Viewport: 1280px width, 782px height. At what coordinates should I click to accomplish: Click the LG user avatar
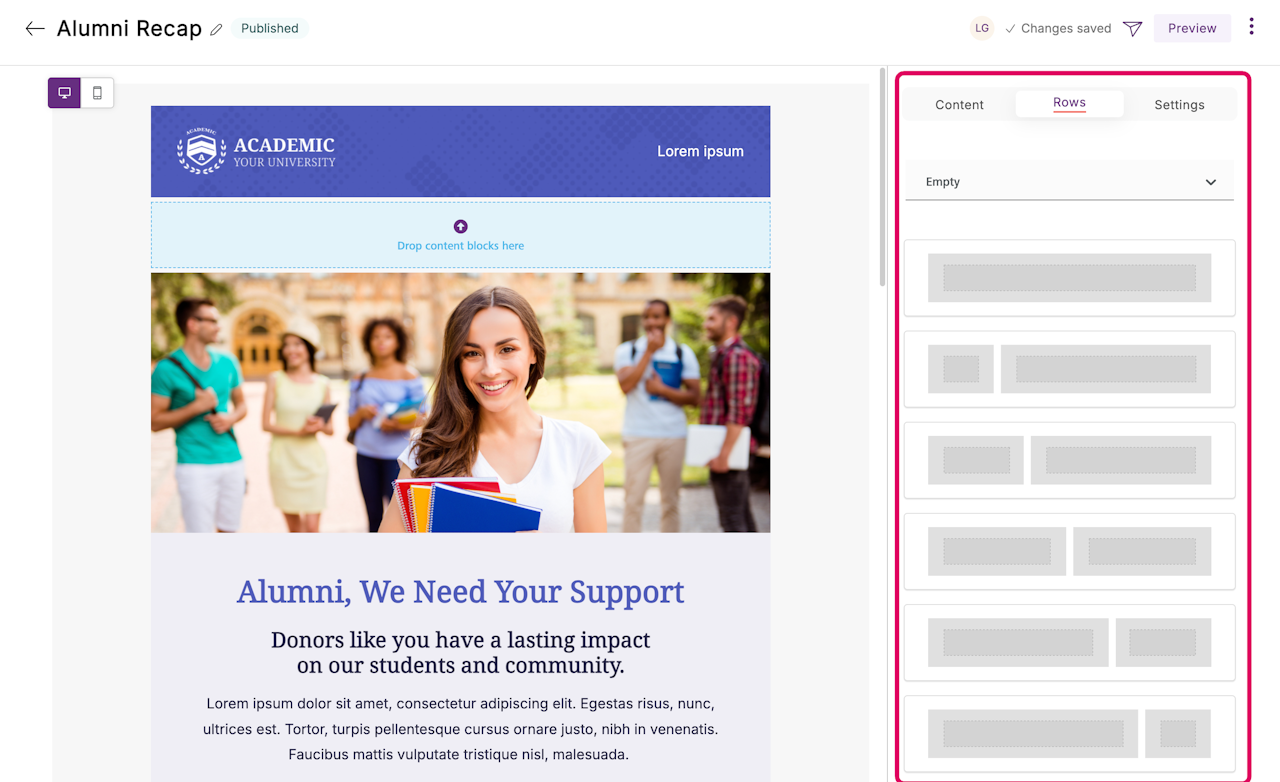point(982,28)
